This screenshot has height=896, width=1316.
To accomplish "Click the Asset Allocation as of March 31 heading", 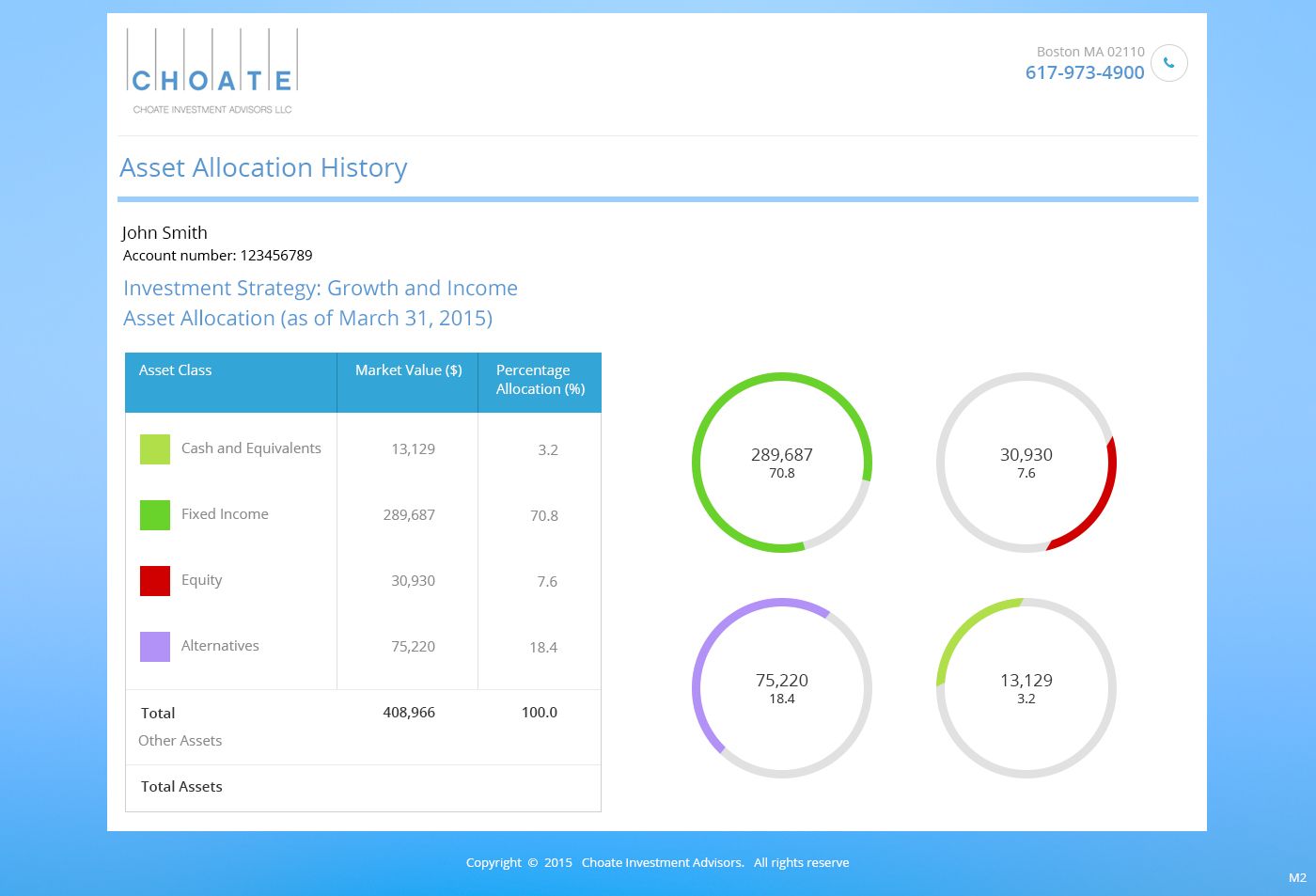I will pos(308,319).
